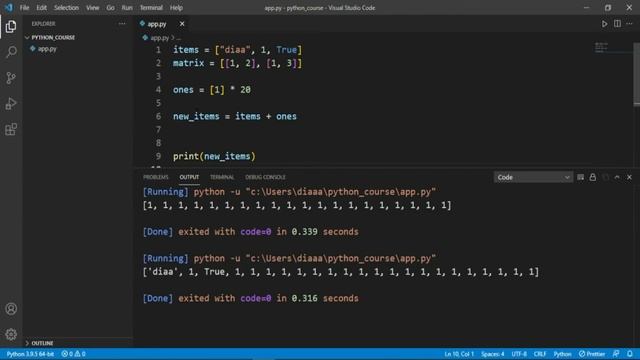Show errors and warnings count in status bar

coord(73,354)
